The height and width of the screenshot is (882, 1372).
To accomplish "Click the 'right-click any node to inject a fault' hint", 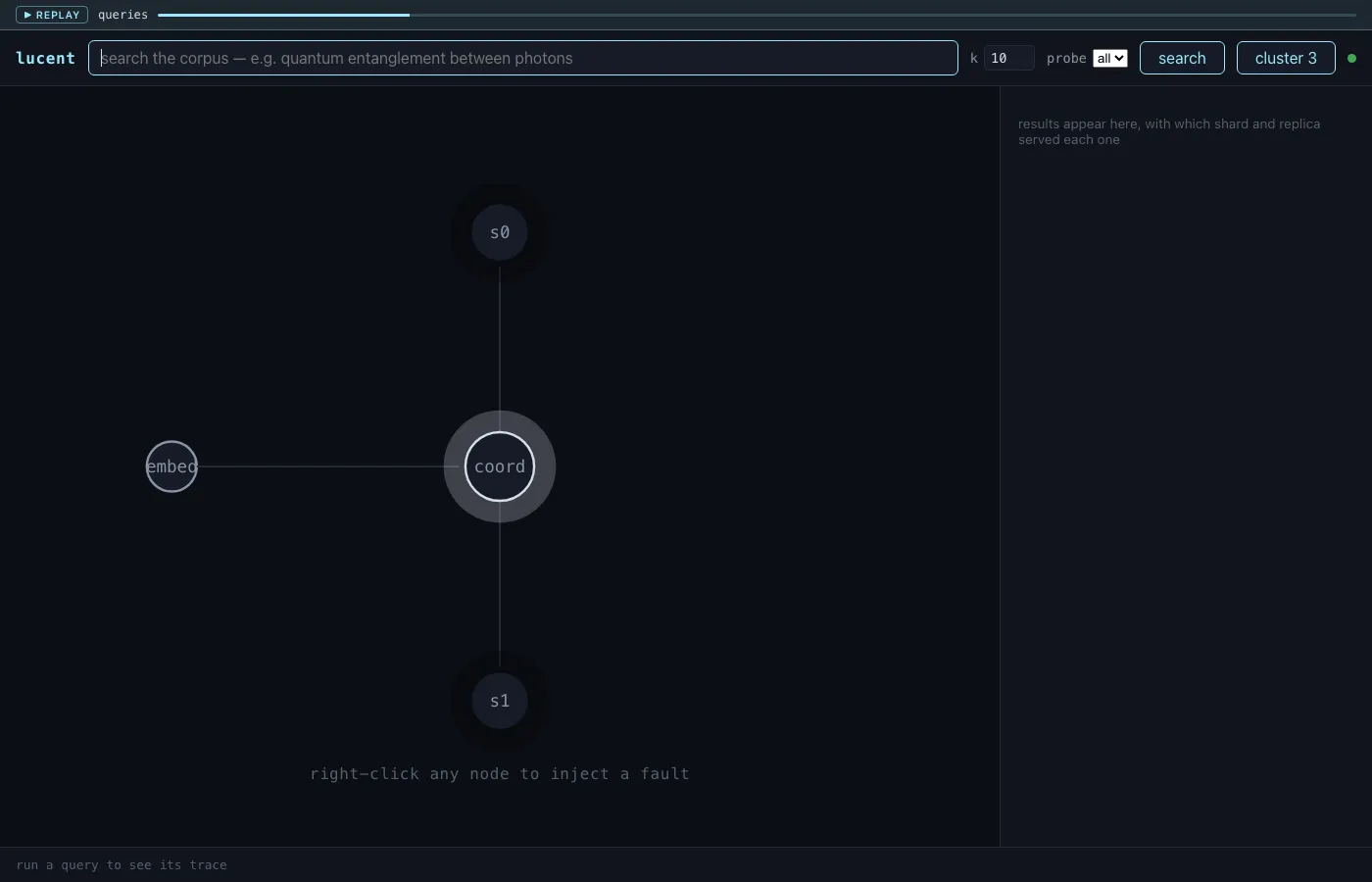I will (500, 773).
